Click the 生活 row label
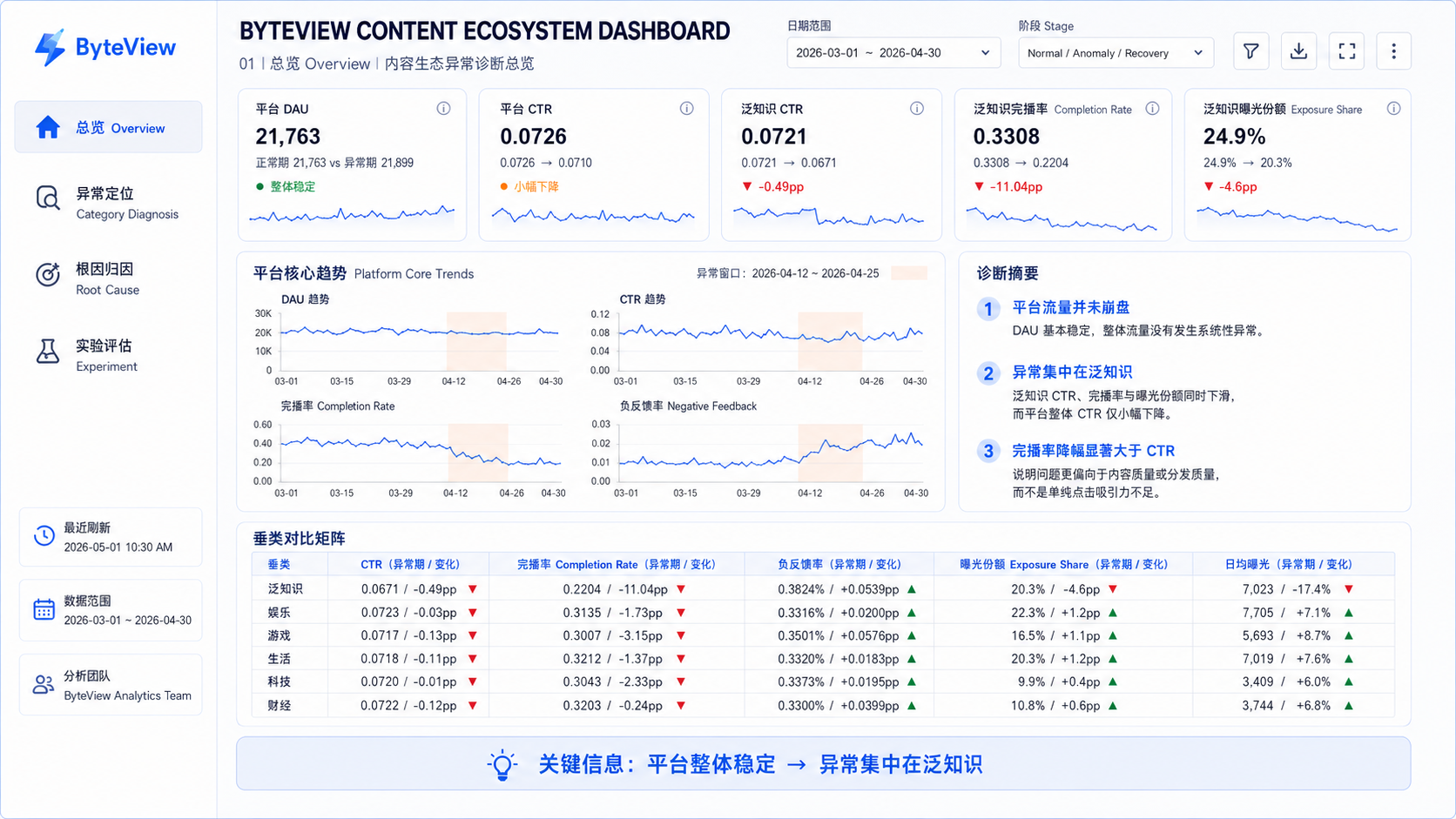1456x819 pixels. pyautogui.click(x=280, y=659)
